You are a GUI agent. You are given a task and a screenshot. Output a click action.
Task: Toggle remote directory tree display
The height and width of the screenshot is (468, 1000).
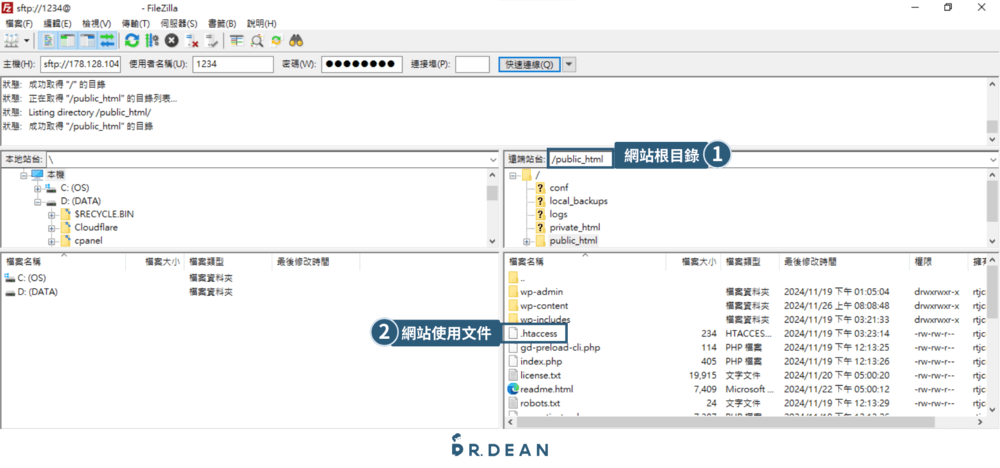click(87, 41)
